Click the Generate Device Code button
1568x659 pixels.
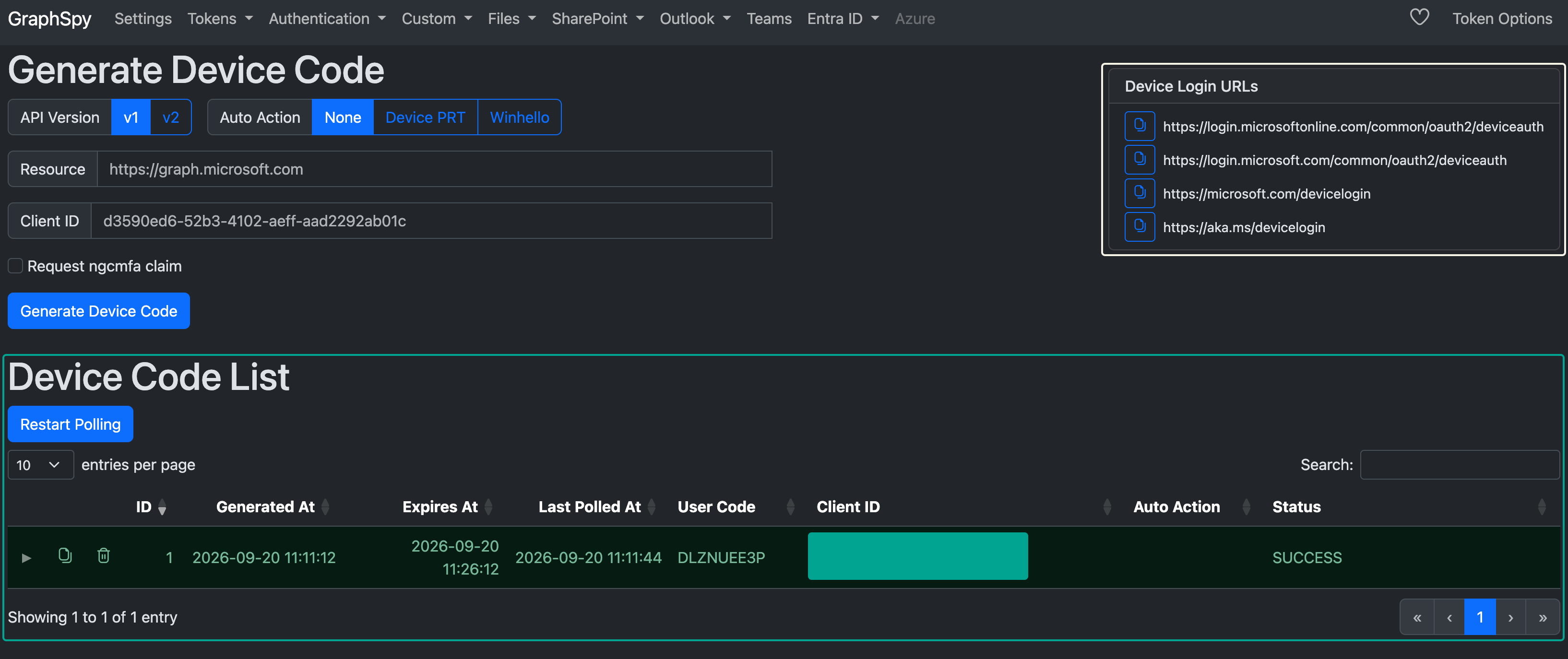coord(99,310)
